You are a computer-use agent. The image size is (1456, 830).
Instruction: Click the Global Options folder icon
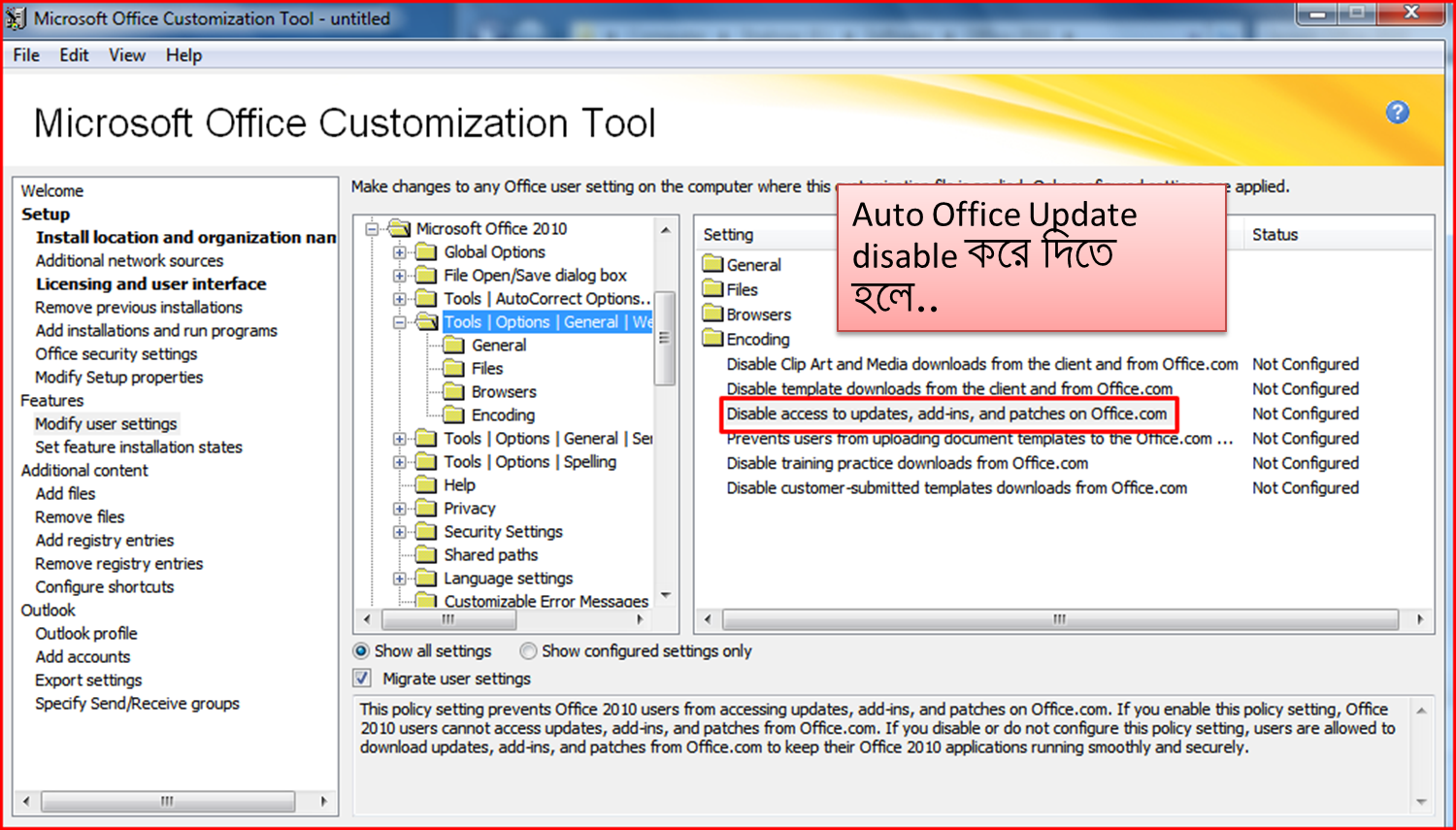(x=426, y=252)
